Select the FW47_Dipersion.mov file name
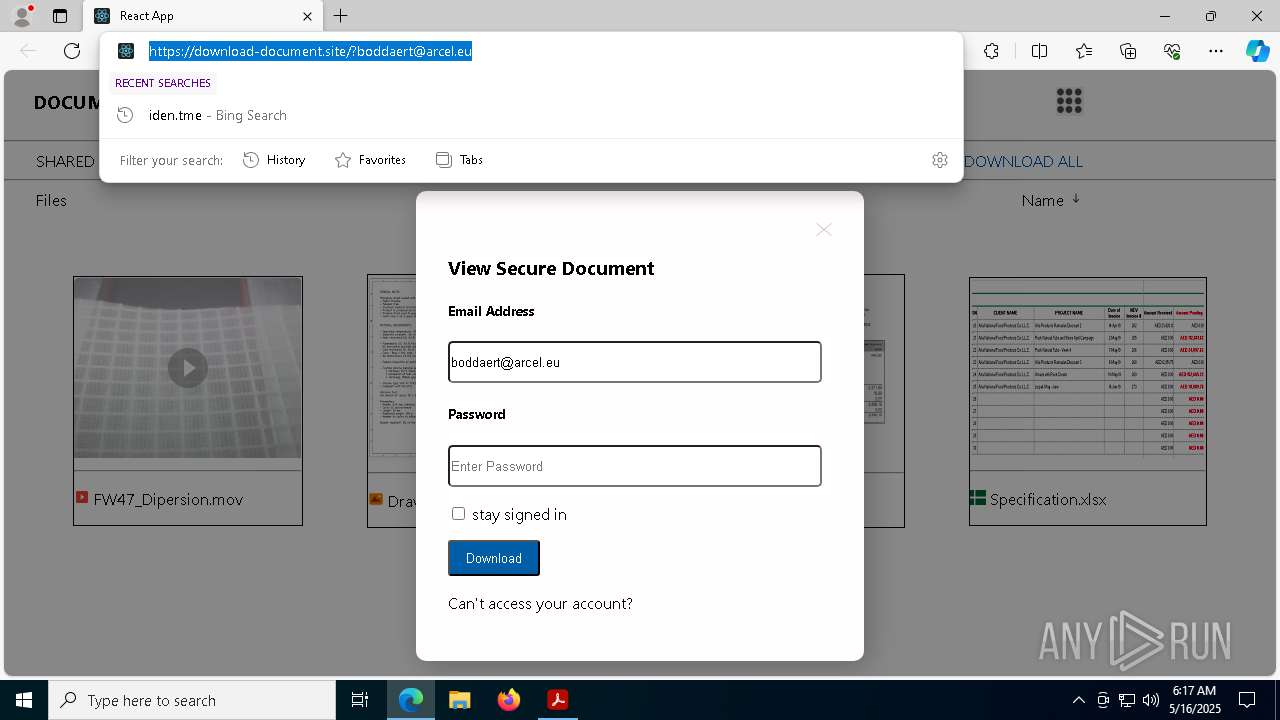 [x=168, y=499]
